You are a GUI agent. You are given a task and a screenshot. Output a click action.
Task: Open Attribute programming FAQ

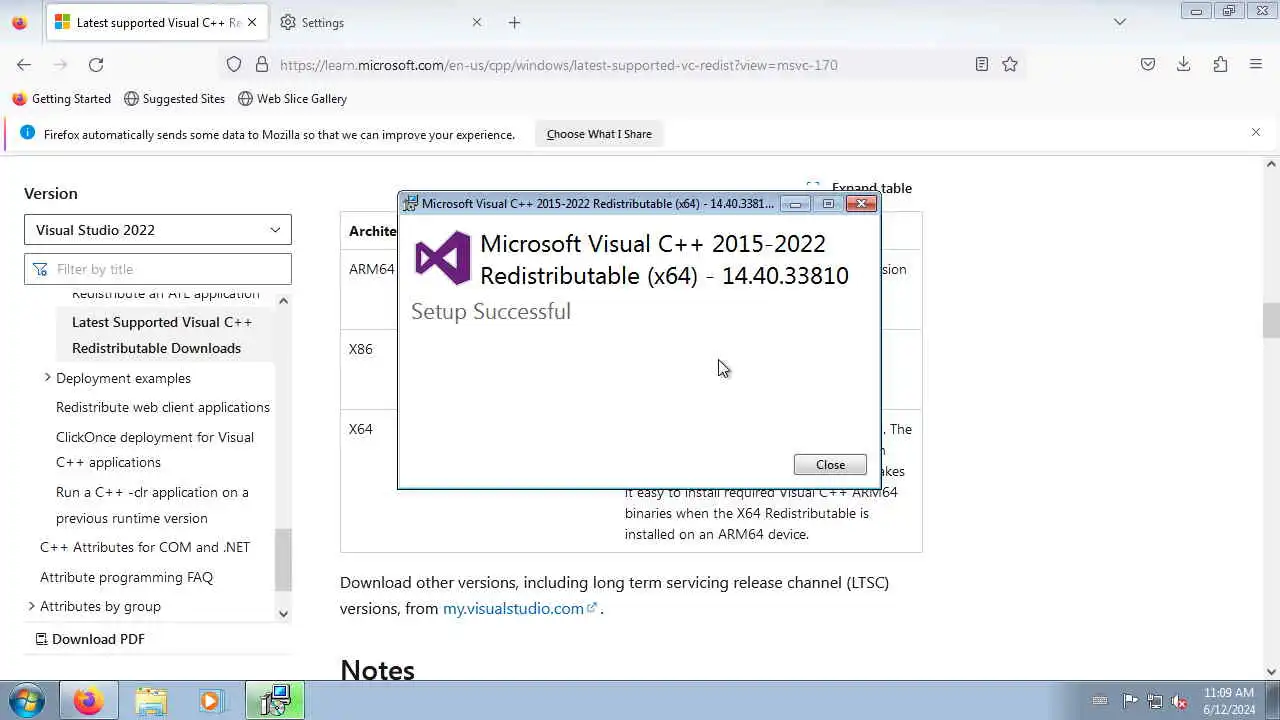126,577
